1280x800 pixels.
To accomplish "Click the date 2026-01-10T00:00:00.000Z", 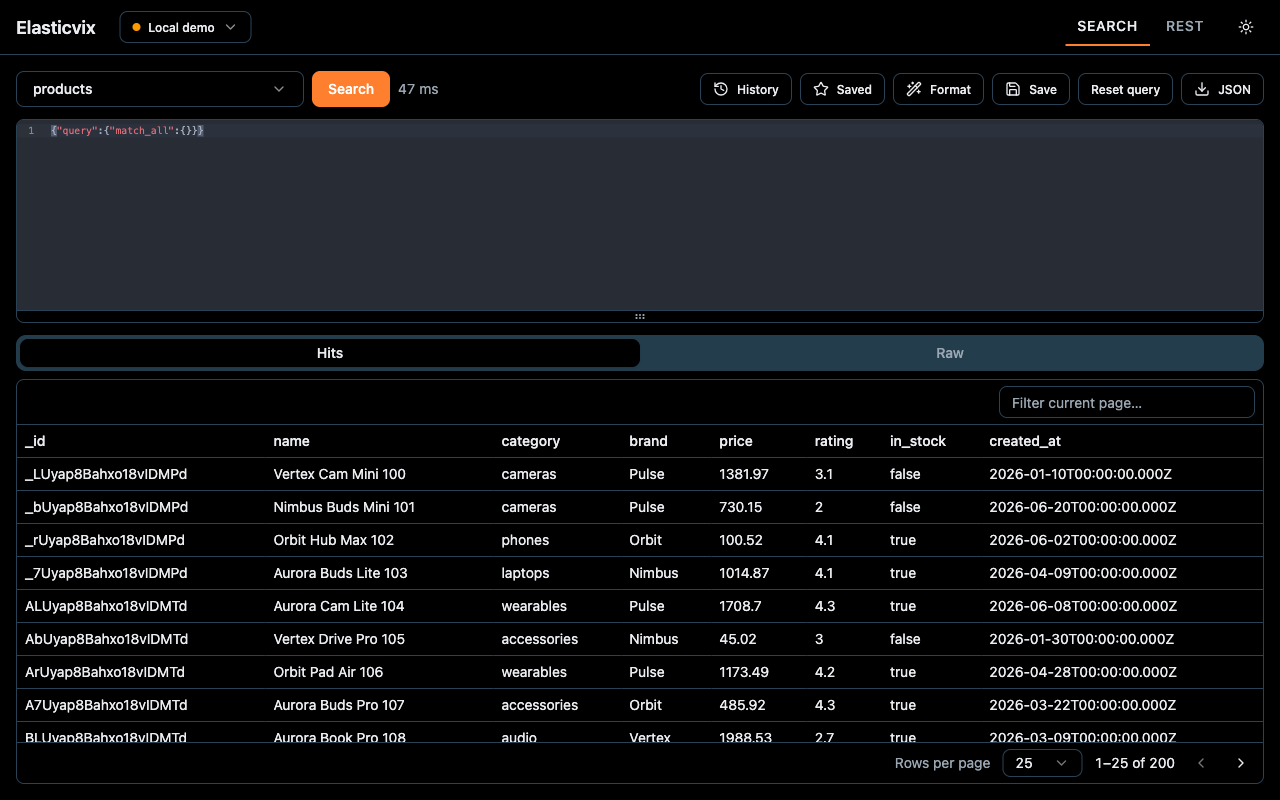I will (x=1082, y=474).
